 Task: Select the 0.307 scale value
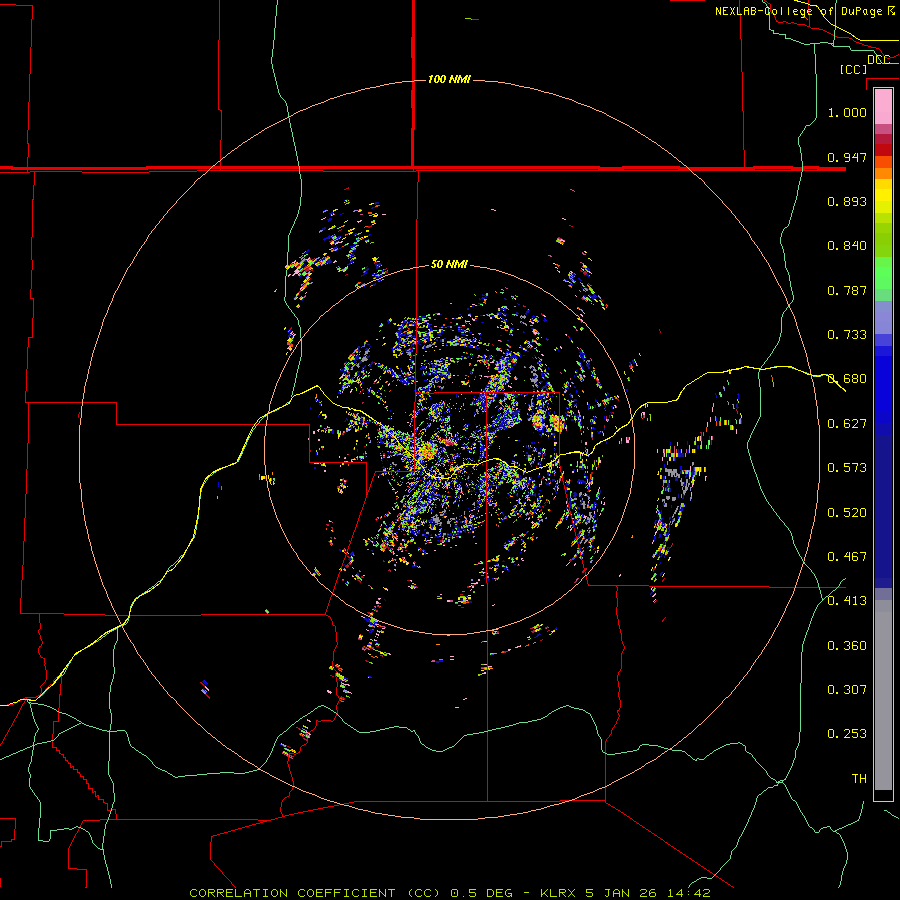coord(847,690)
